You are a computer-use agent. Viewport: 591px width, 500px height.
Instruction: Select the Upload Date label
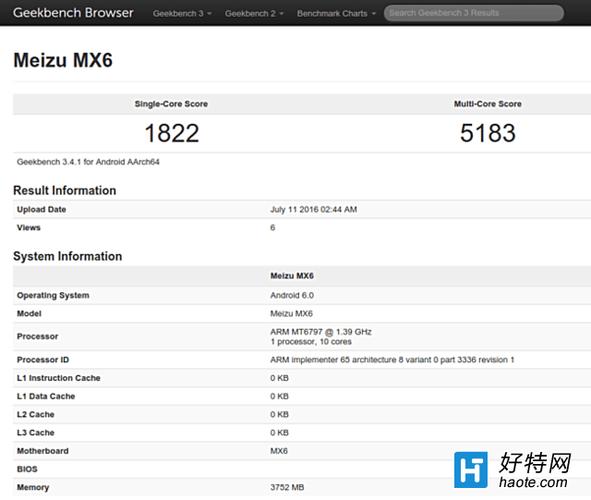(x=41, y=209)
